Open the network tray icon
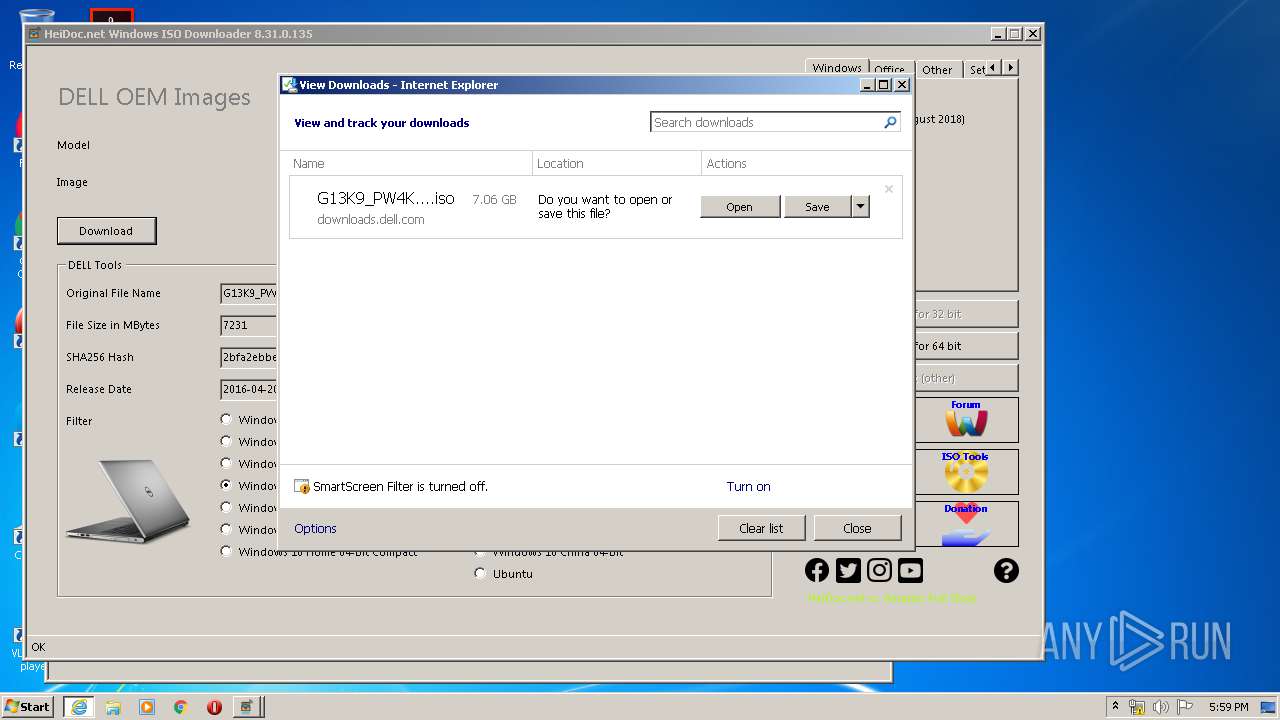This screenshot has height=720, width=1280. (1137, 707)
